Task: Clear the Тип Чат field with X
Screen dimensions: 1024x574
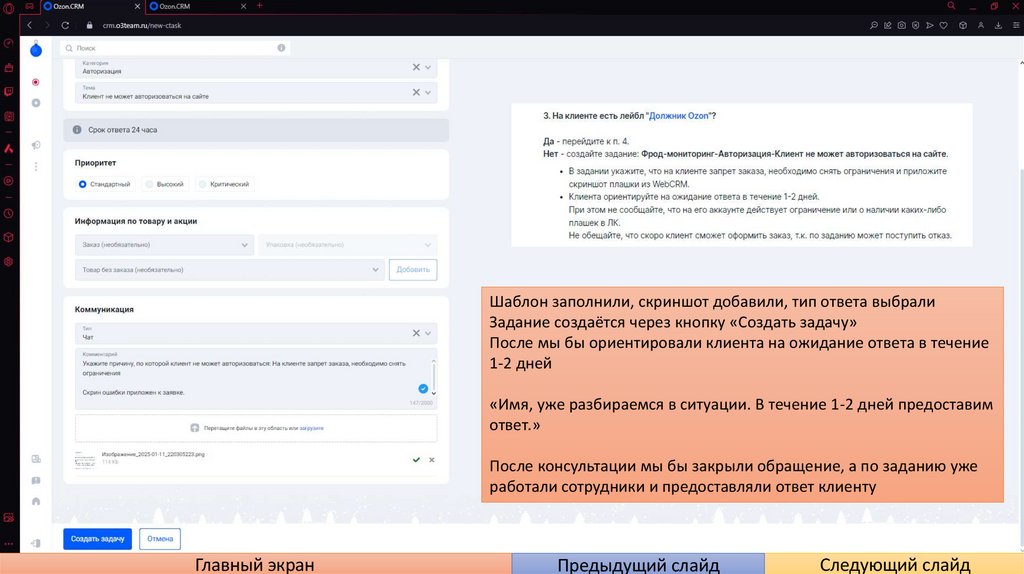Action: coord(416,333)
